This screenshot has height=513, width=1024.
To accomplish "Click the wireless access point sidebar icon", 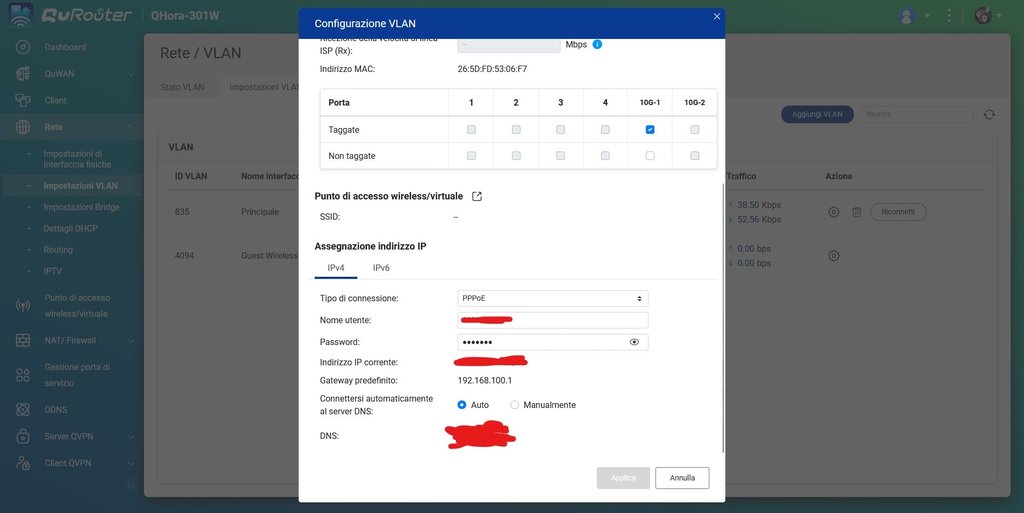I will (x=23, y=305).
